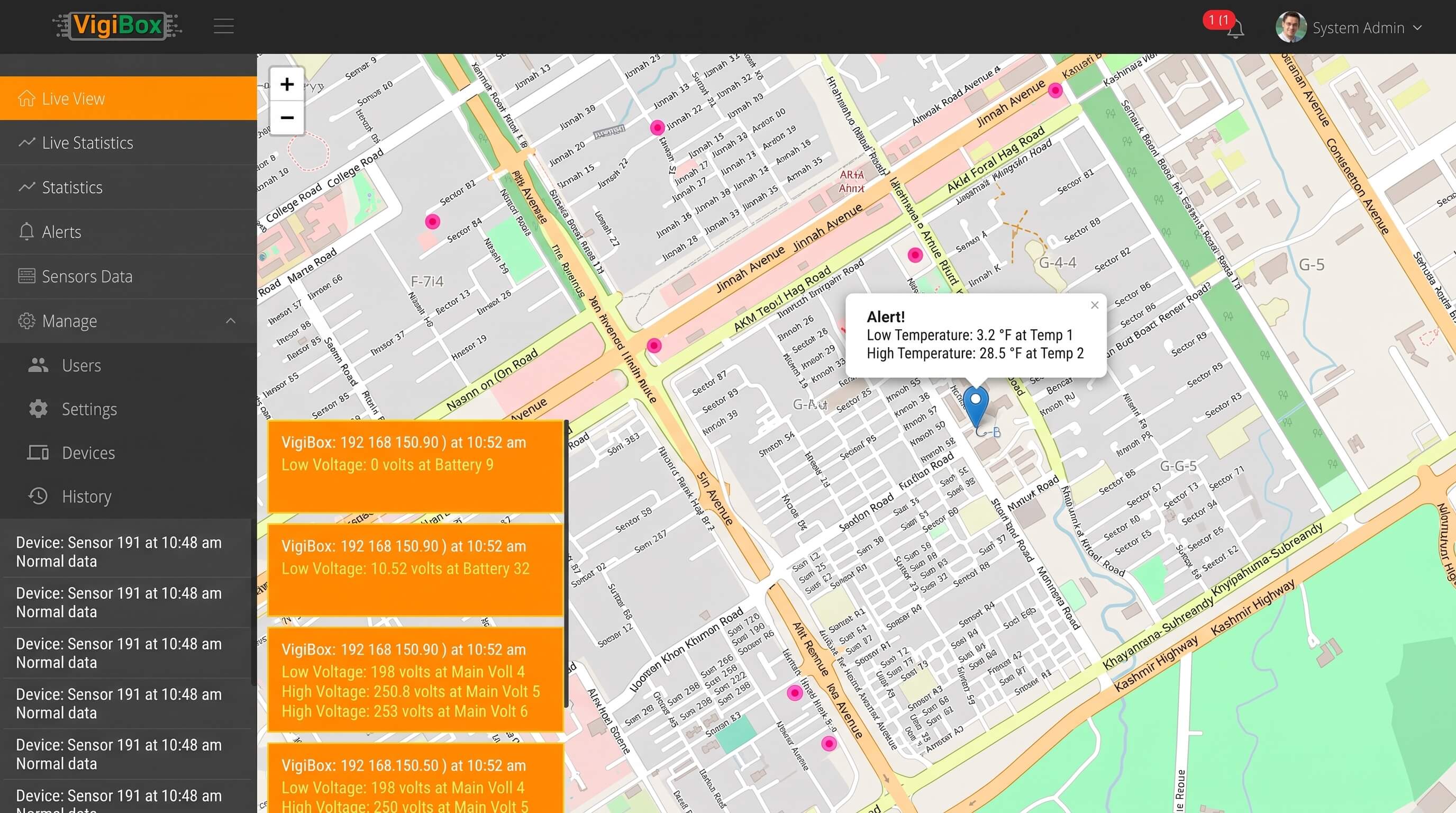Click the alert list scrollbar
Viewport: 1456px width, 813px height.
pyautogui.click(x=566, y=564)
